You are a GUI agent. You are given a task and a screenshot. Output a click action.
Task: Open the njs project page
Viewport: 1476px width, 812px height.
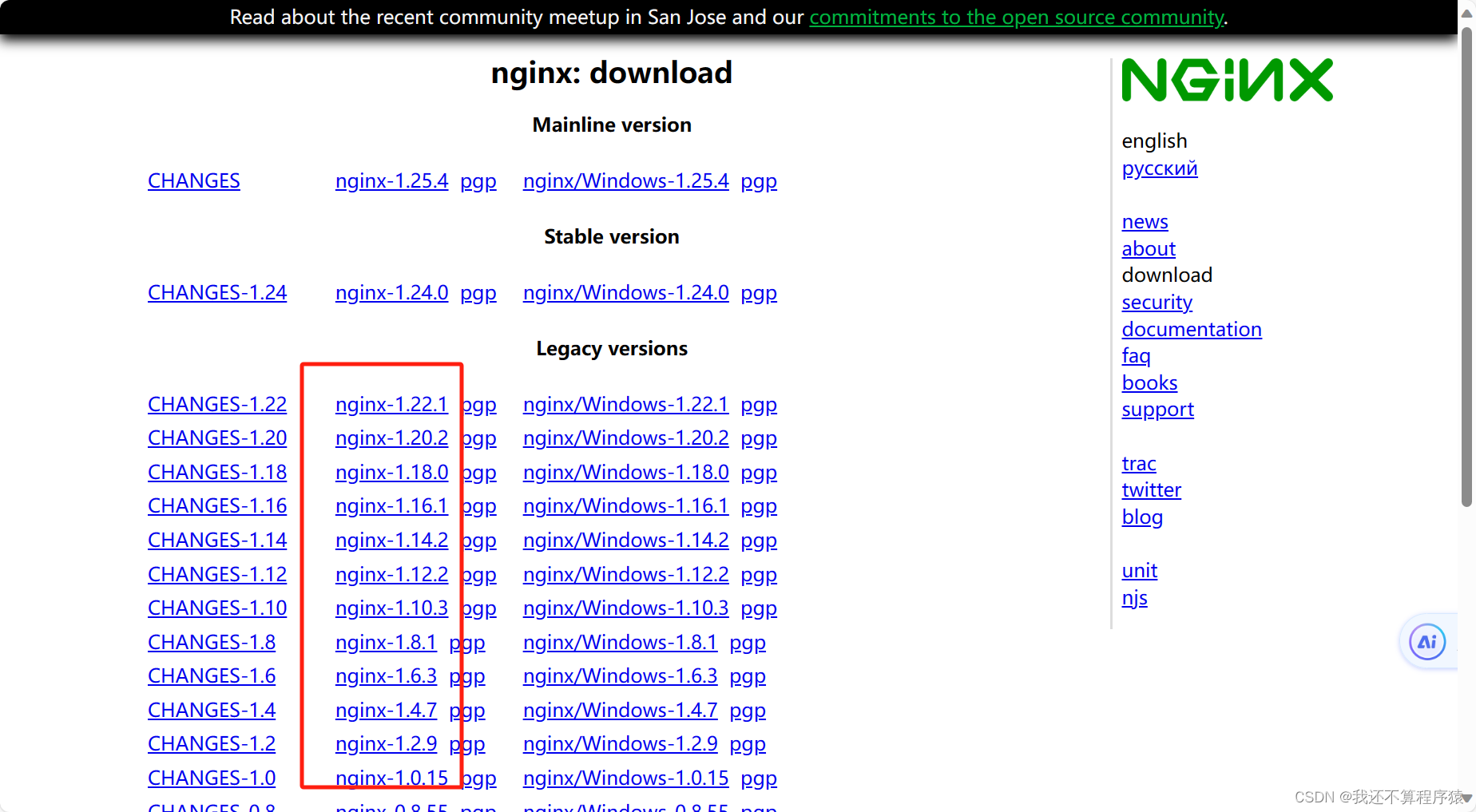point(1134,596)
